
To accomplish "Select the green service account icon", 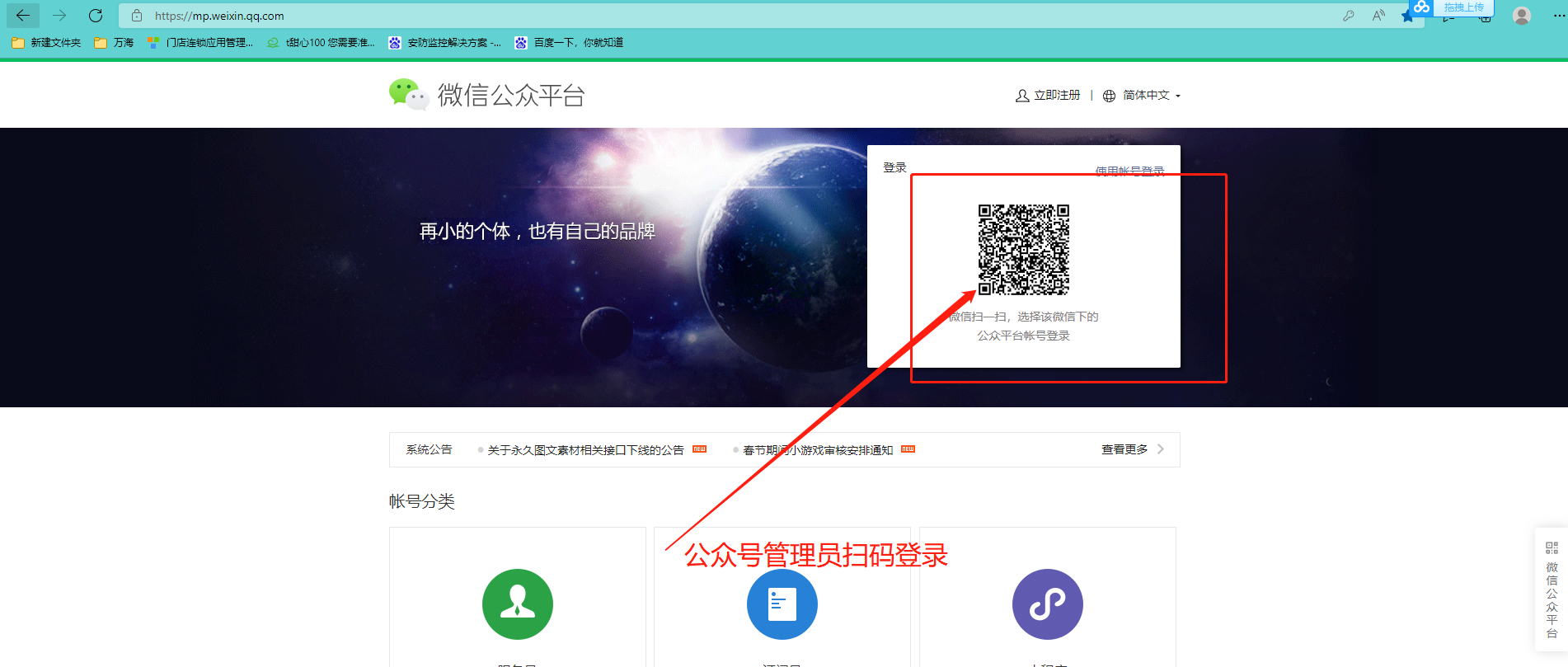I will (x=518, y=604).
